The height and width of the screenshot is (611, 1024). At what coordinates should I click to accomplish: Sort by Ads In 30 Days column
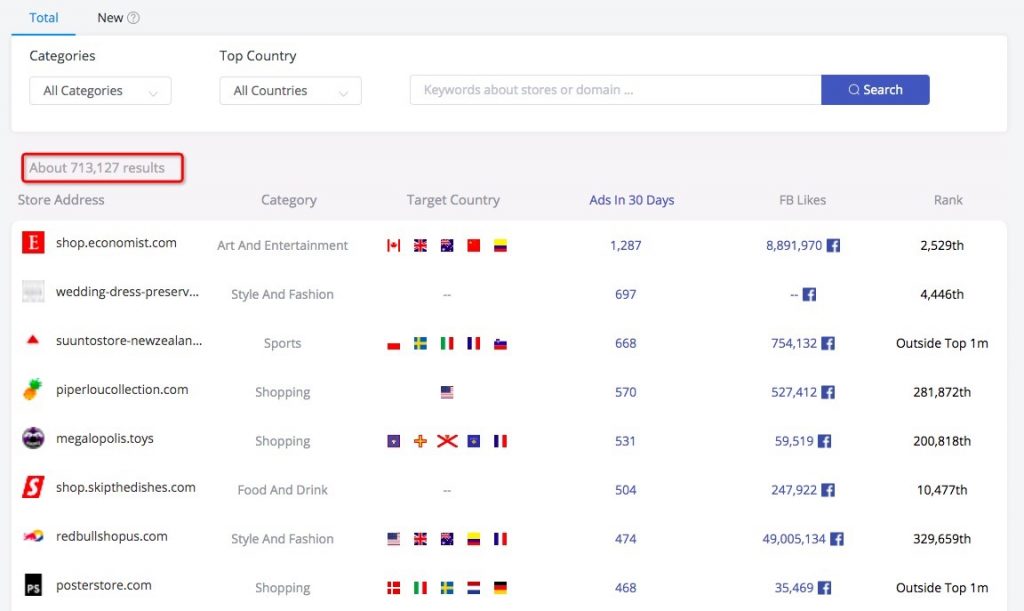[x=632, y=200]
